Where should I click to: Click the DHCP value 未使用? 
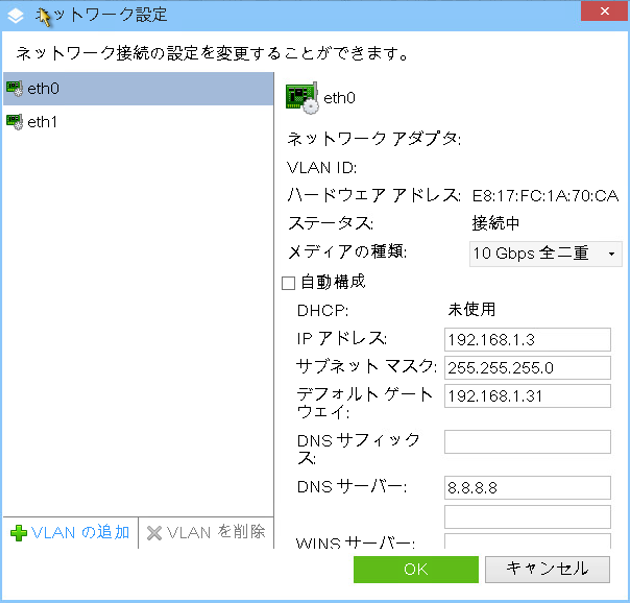click(472, 309)
